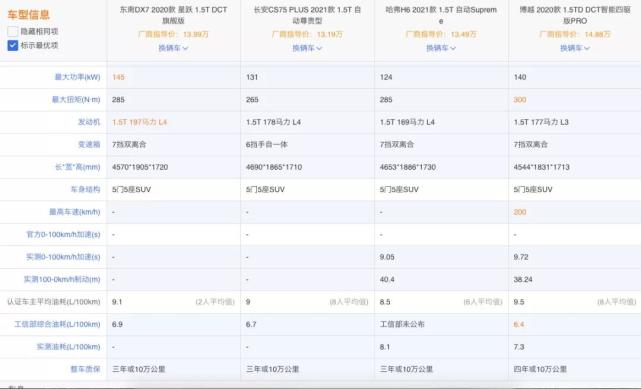
Task: Click the highlighted 300 max torque value
Action: [x=520, y=100]
